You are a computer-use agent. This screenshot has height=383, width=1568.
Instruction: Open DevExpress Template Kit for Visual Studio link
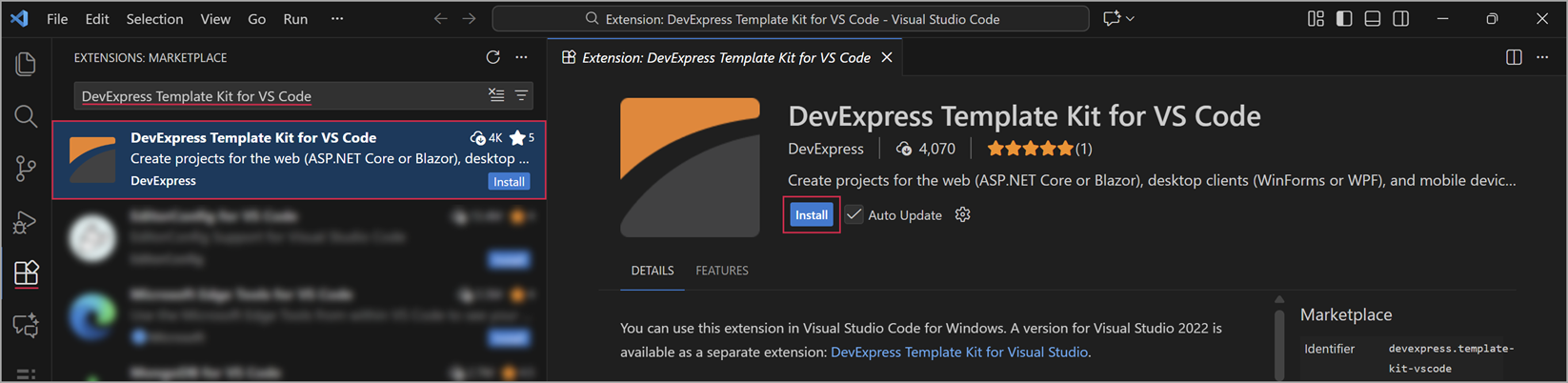(x=959, y=352)
